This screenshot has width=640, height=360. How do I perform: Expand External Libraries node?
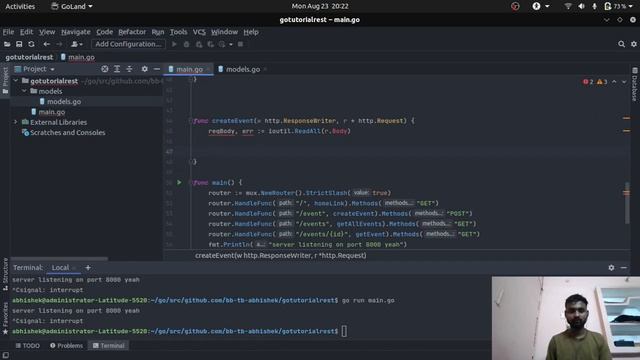(16, 122)
